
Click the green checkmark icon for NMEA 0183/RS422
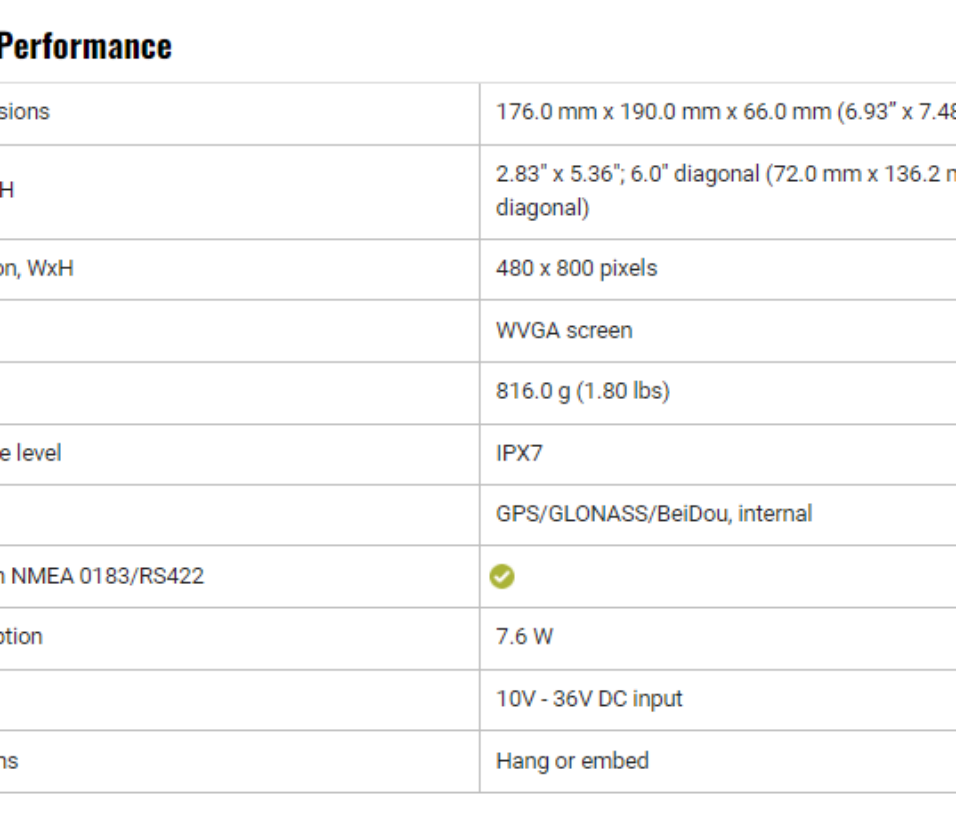click(502, 577)
